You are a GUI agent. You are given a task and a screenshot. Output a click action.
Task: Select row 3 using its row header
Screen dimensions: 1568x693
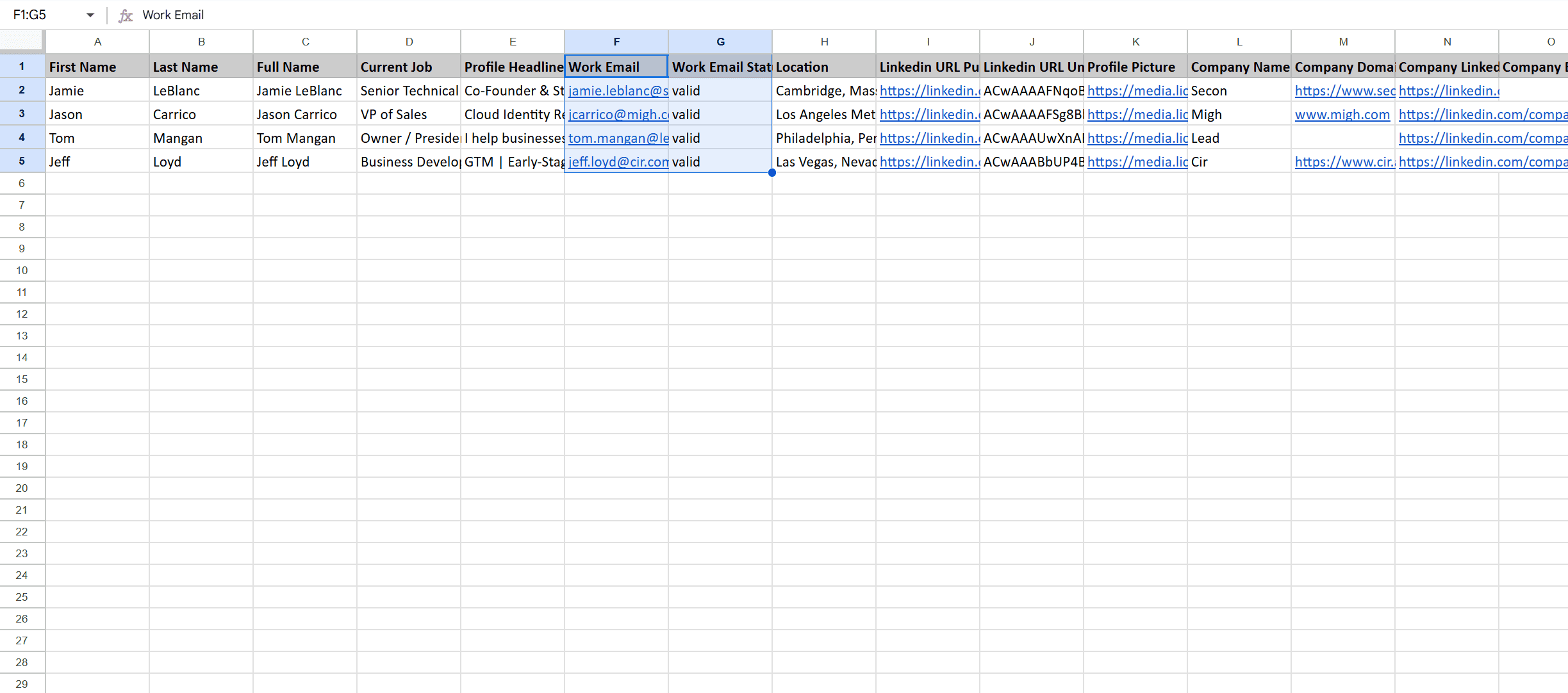[x=22, y=113]
